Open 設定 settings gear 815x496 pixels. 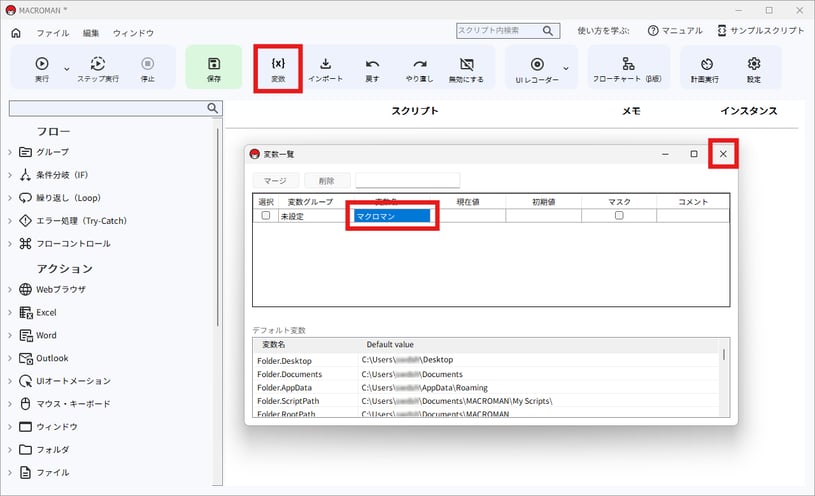754,69
